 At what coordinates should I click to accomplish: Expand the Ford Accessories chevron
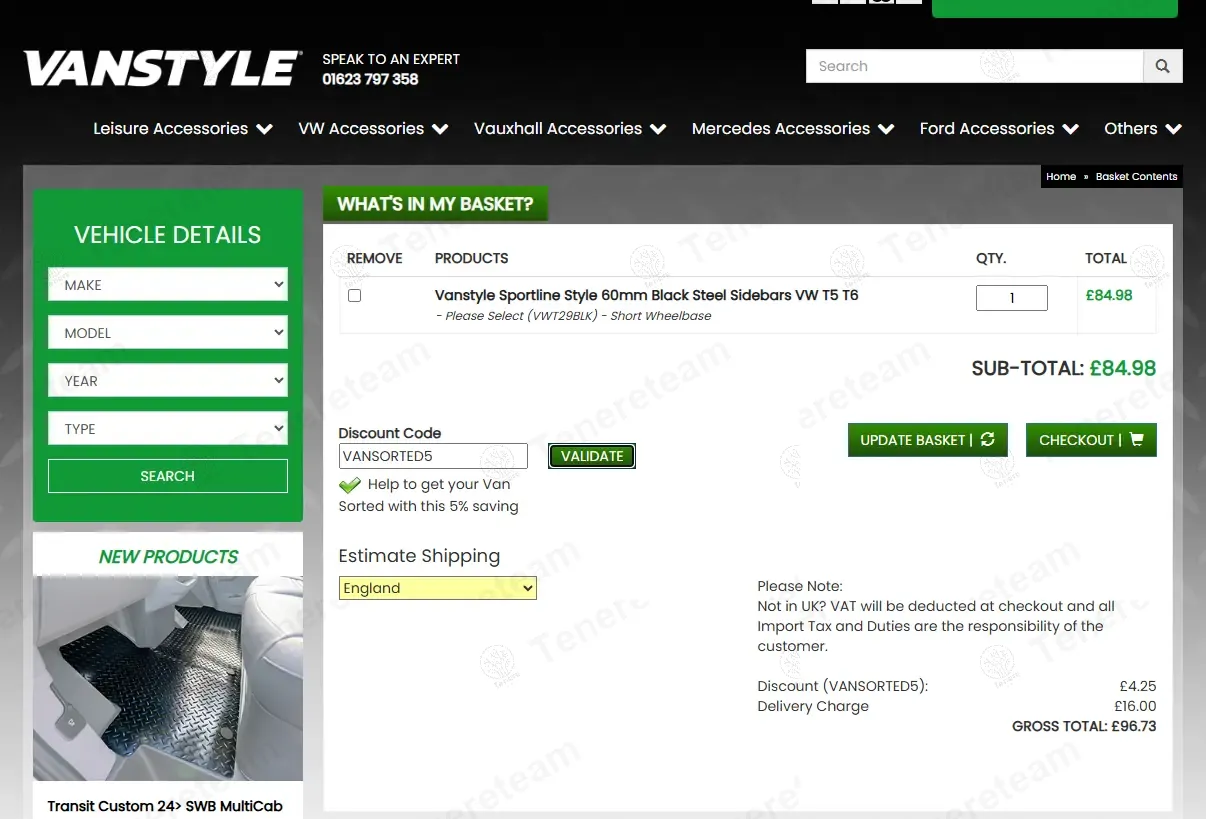coord(1071,129)
